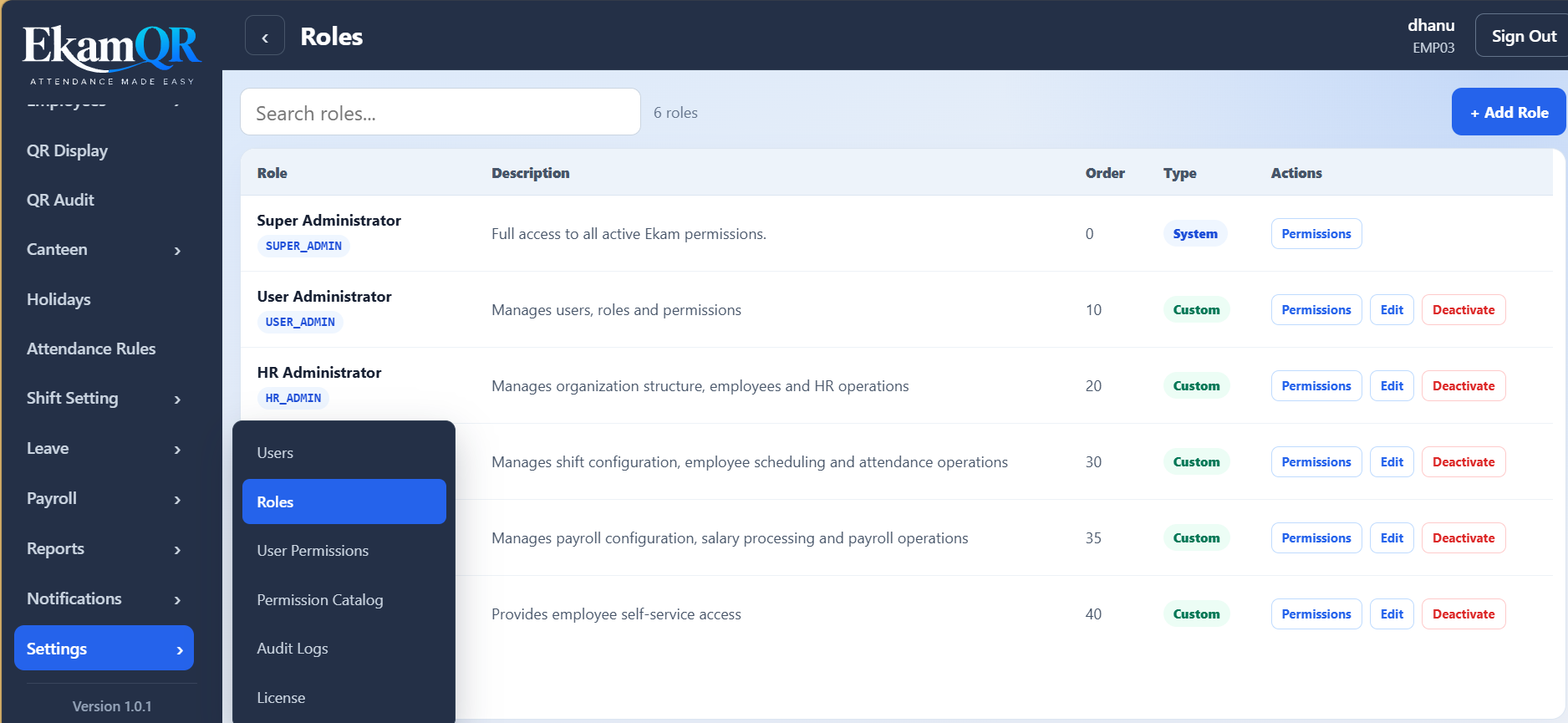
Task: Open Permissions for employee self-service role
Action: [x=1316, y=614]
